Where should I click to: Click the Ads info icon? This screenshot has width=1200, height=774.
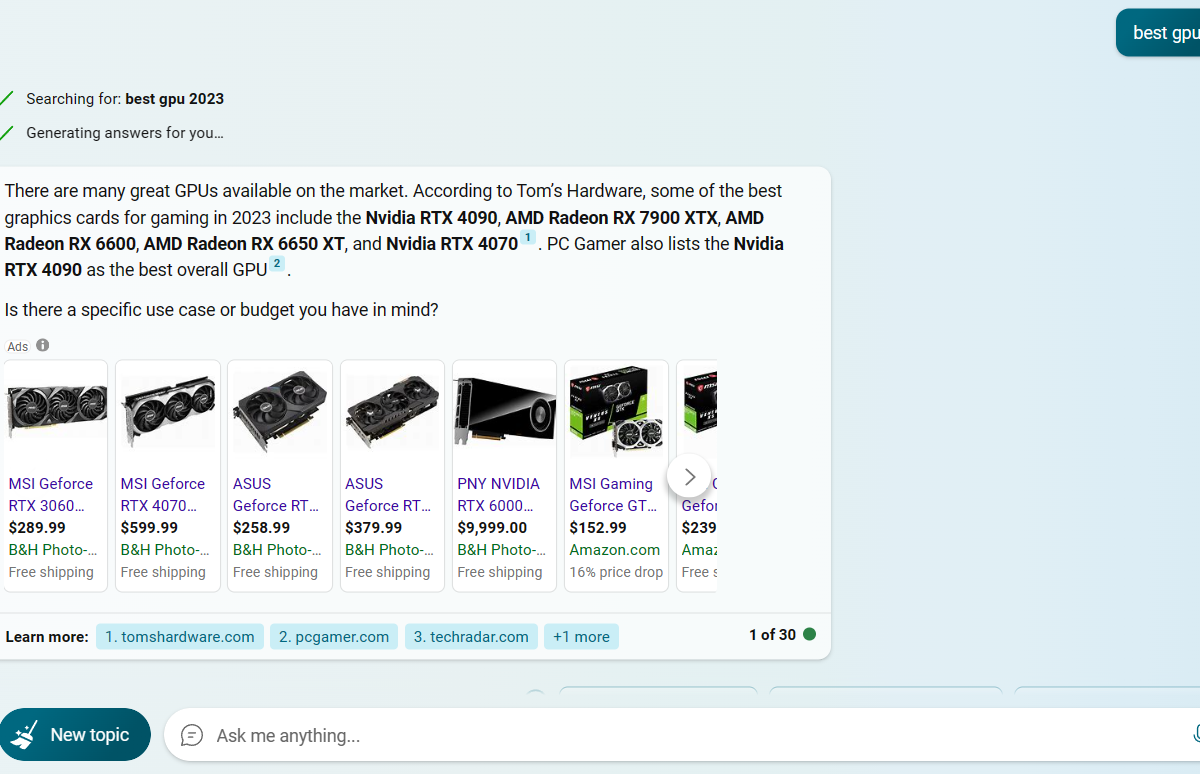(42, 345)
